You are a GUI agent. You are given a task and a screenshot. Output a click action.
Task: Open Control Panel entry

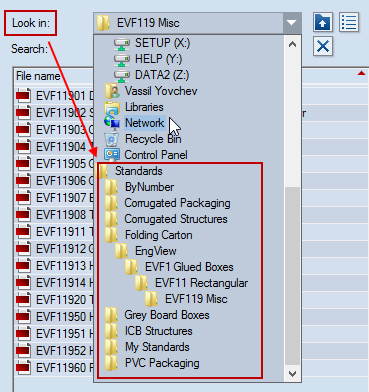click(146, 155)
